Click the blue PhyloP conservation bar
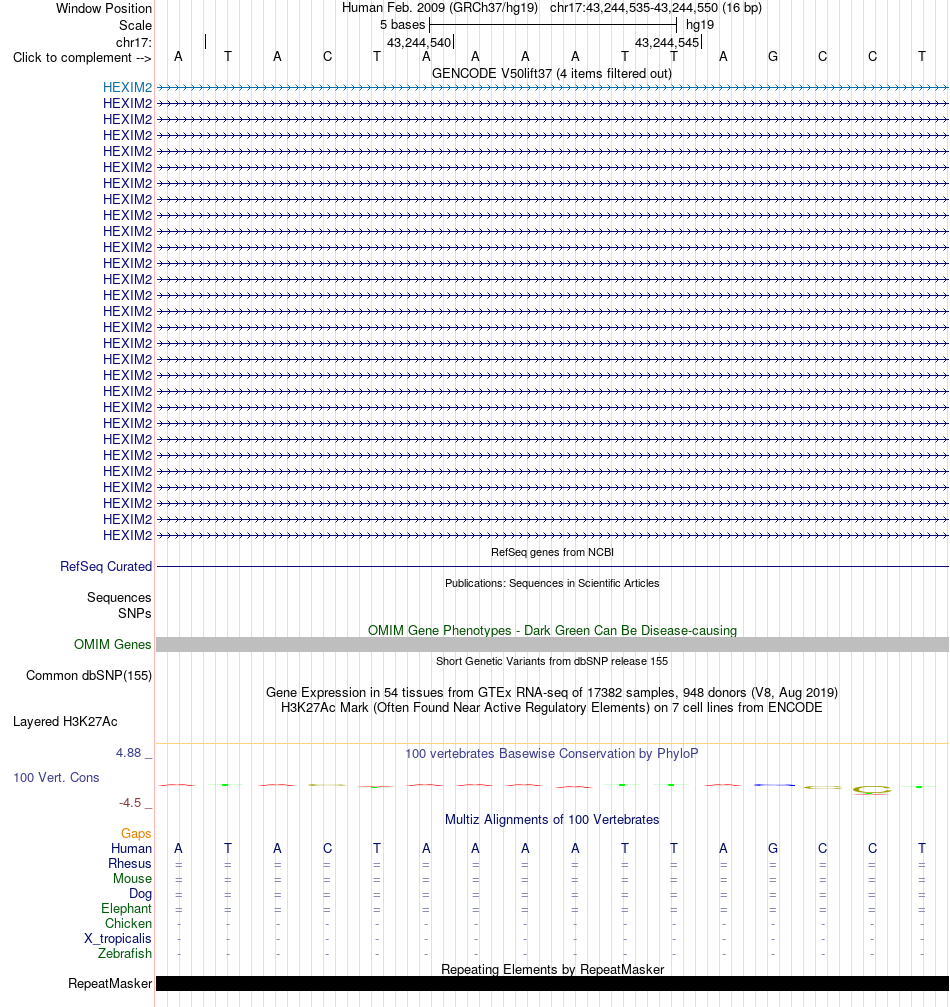950x1007 pixels. pyautogui.click(x=773, y=785)
